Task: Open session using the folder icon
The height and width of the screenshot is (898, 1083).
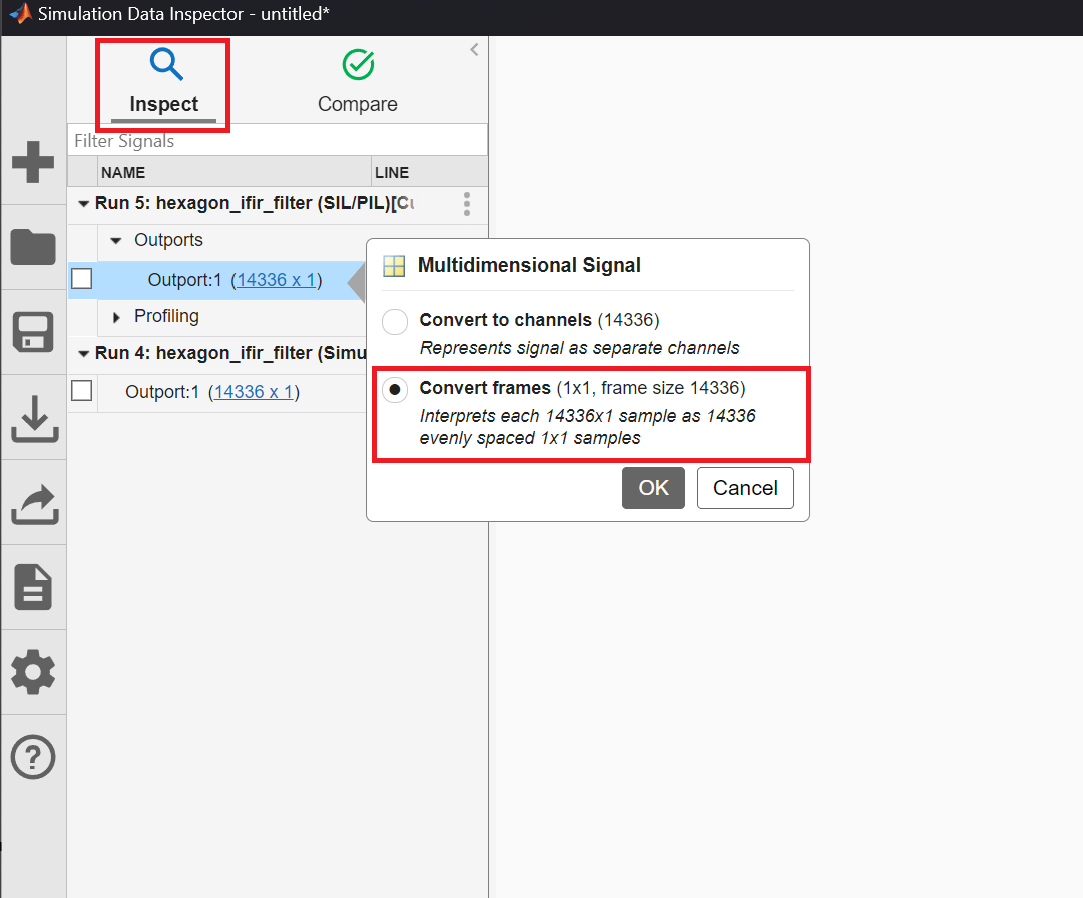Action: click(x=33, y=246)
